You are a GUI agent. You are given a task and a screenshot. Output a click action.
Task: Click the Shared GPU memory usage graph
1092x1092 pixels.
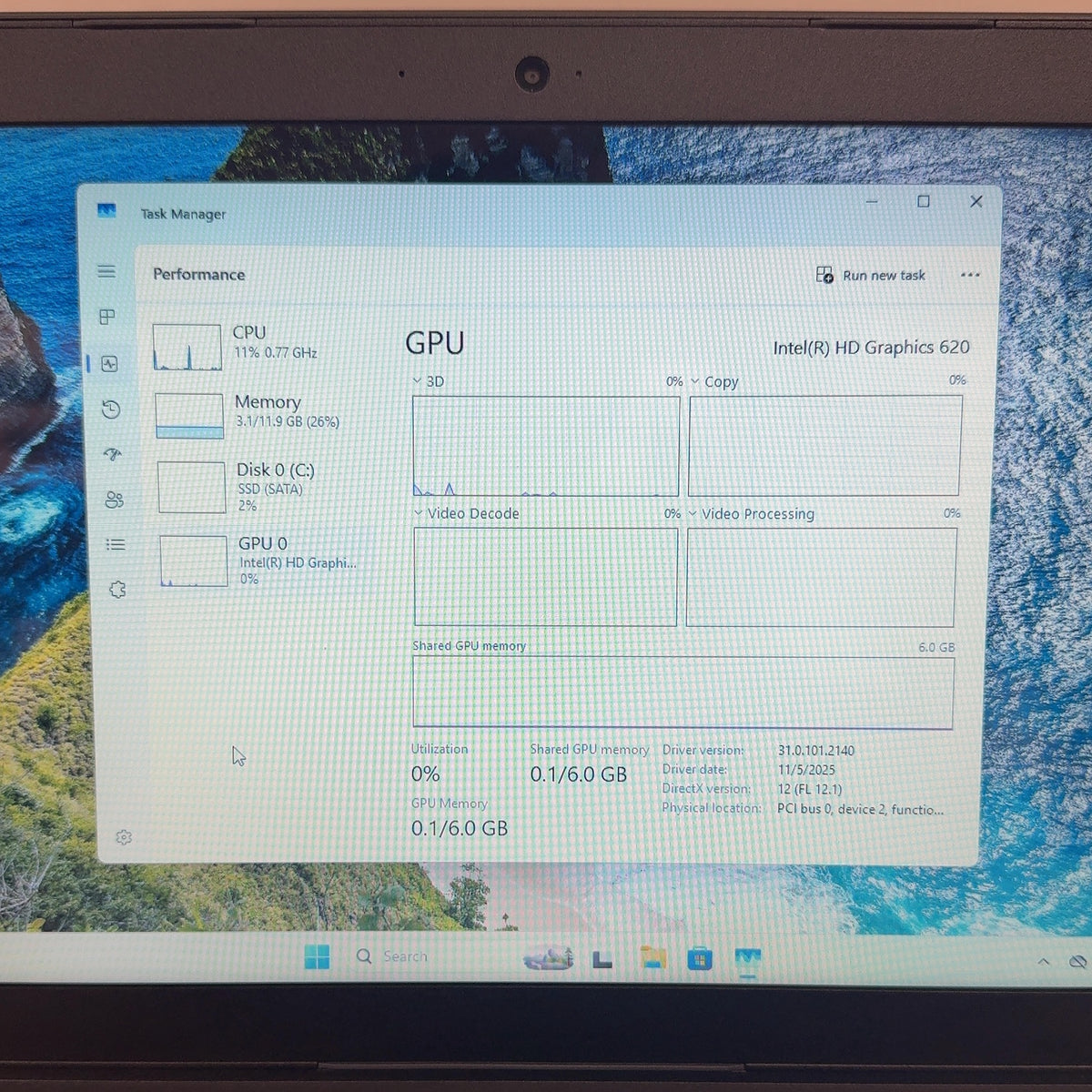click(x=683, y=693)
